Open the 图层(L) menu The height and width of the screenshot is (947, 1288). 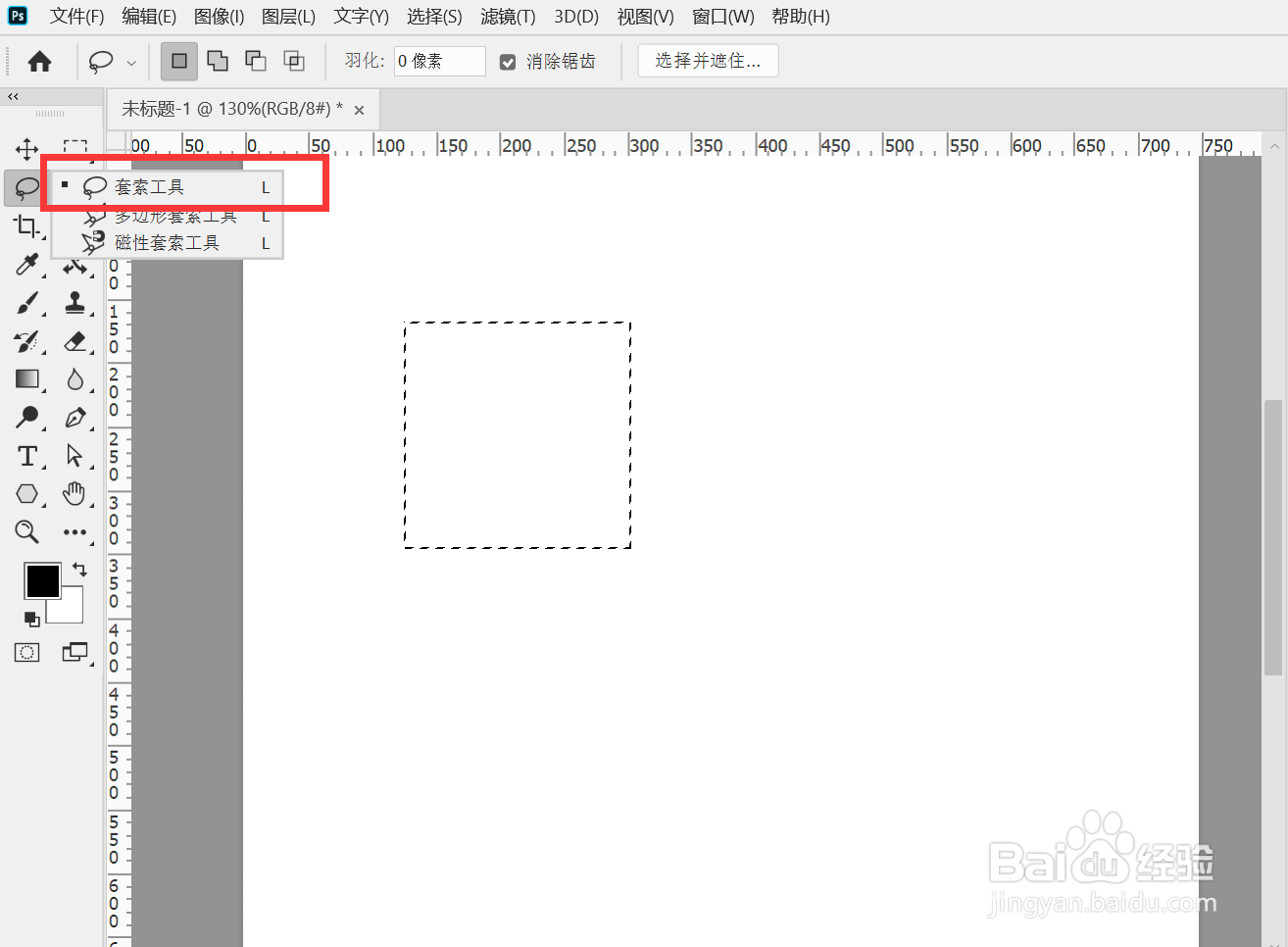click(288, 17)
